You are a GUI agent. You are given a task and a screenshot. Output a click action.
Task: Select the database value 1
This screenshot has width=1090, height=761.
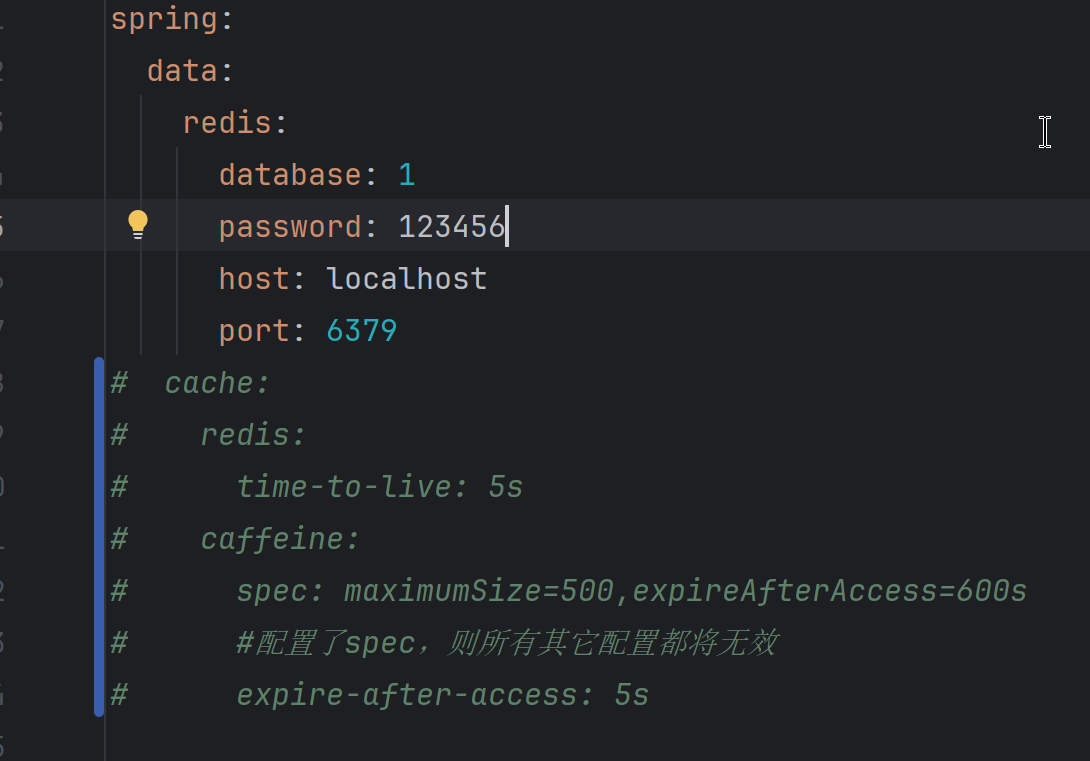tap(406, 175)
